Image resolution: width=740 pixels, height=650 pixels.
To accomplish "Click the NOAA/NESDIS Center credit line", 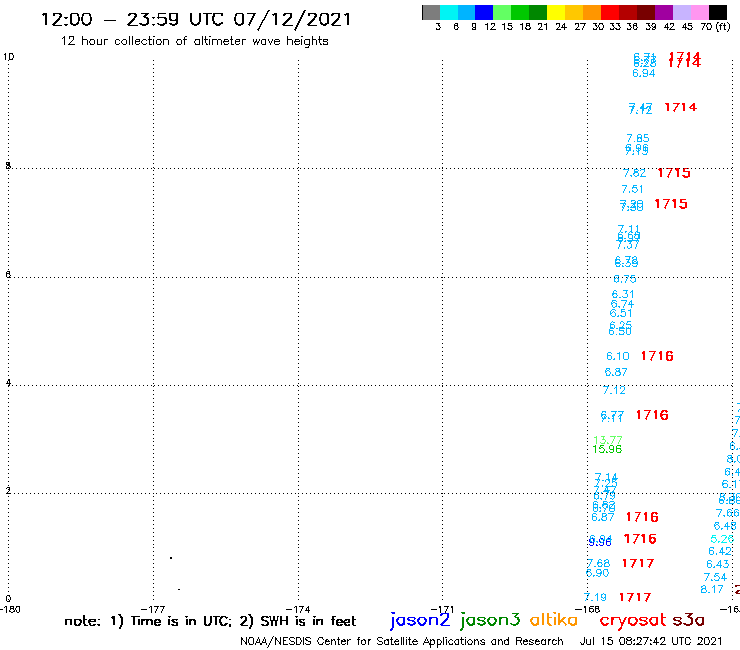I will coord(402,642).
